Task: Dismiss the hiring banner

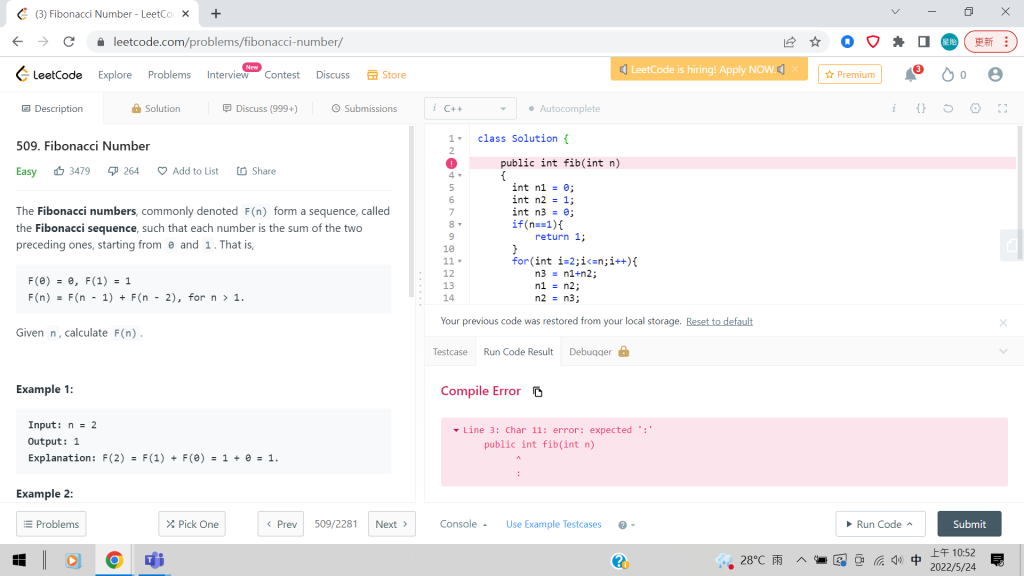Action: click(795, 69)
